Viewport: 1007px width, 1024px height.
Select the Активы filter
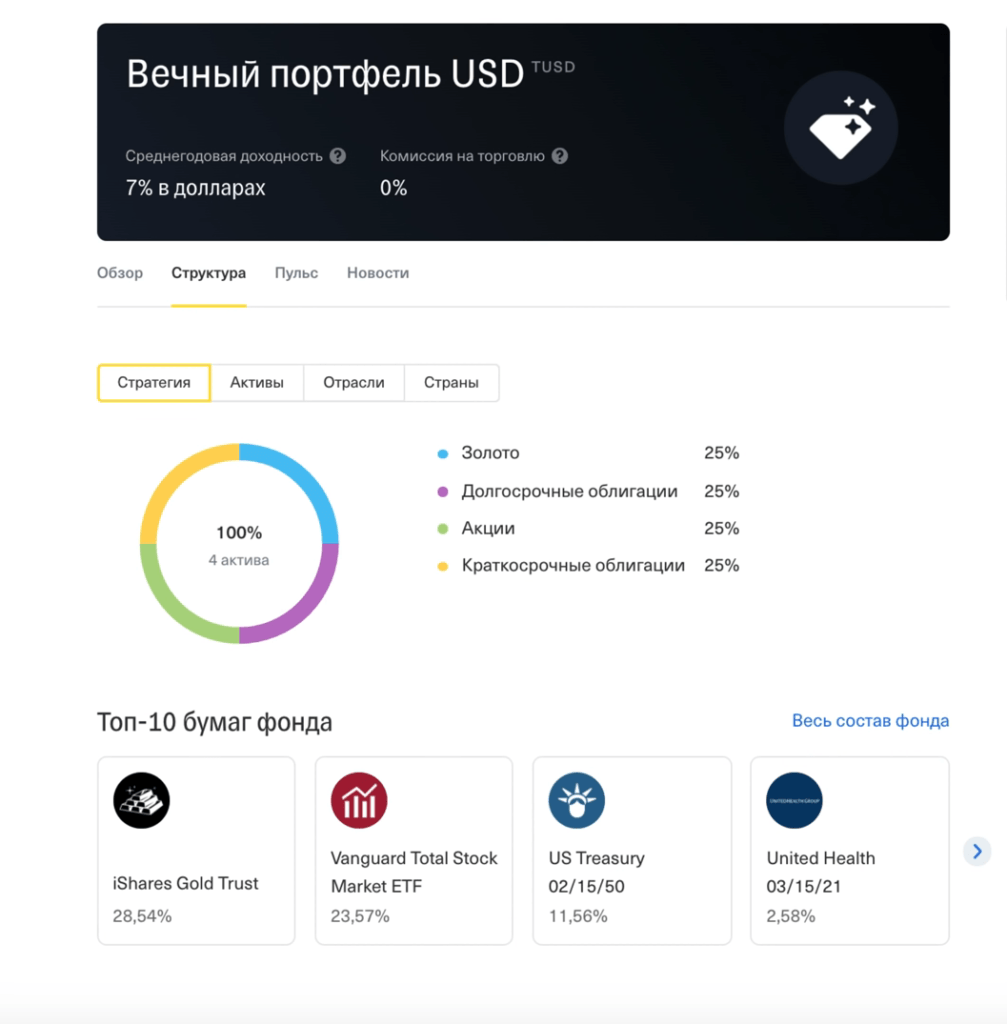click(x=257, y=383)
